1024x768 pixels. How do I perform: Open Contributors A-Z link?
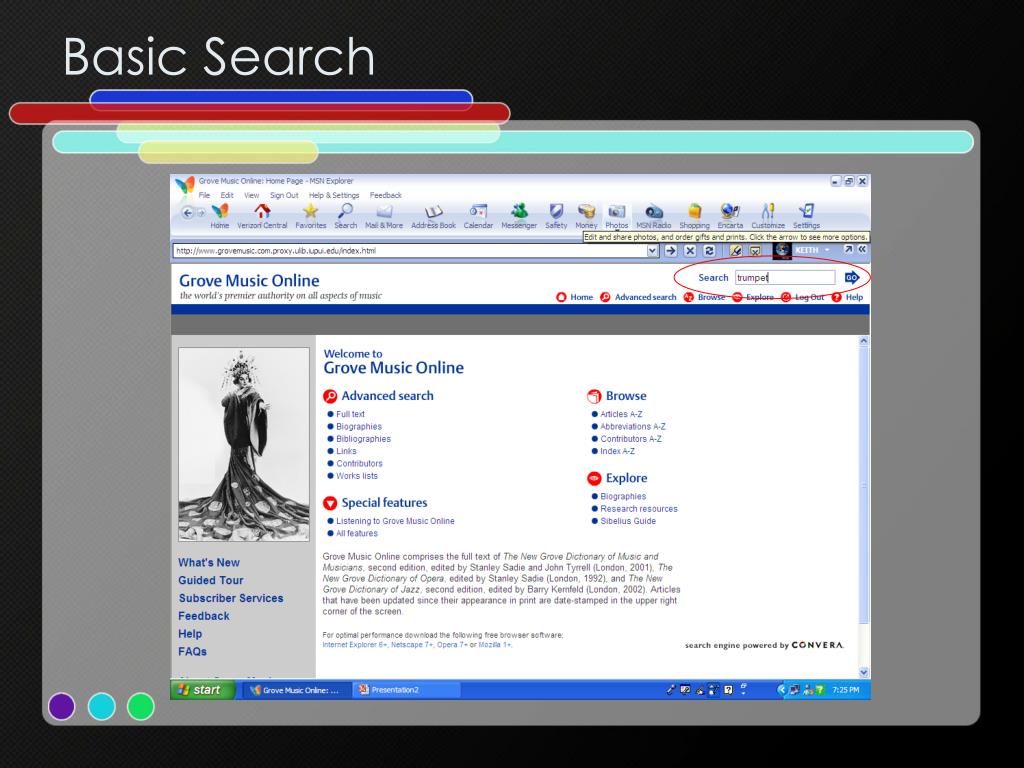click(x=631, y=439)
